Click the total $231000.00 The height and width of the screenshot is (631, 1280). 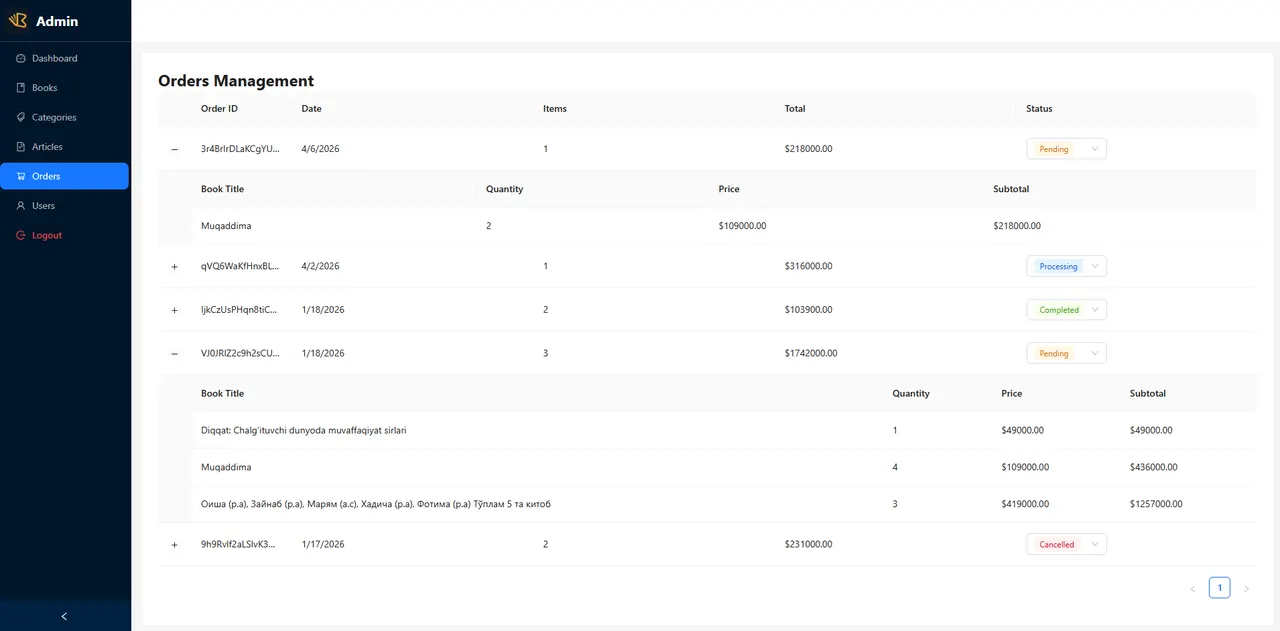809,544
